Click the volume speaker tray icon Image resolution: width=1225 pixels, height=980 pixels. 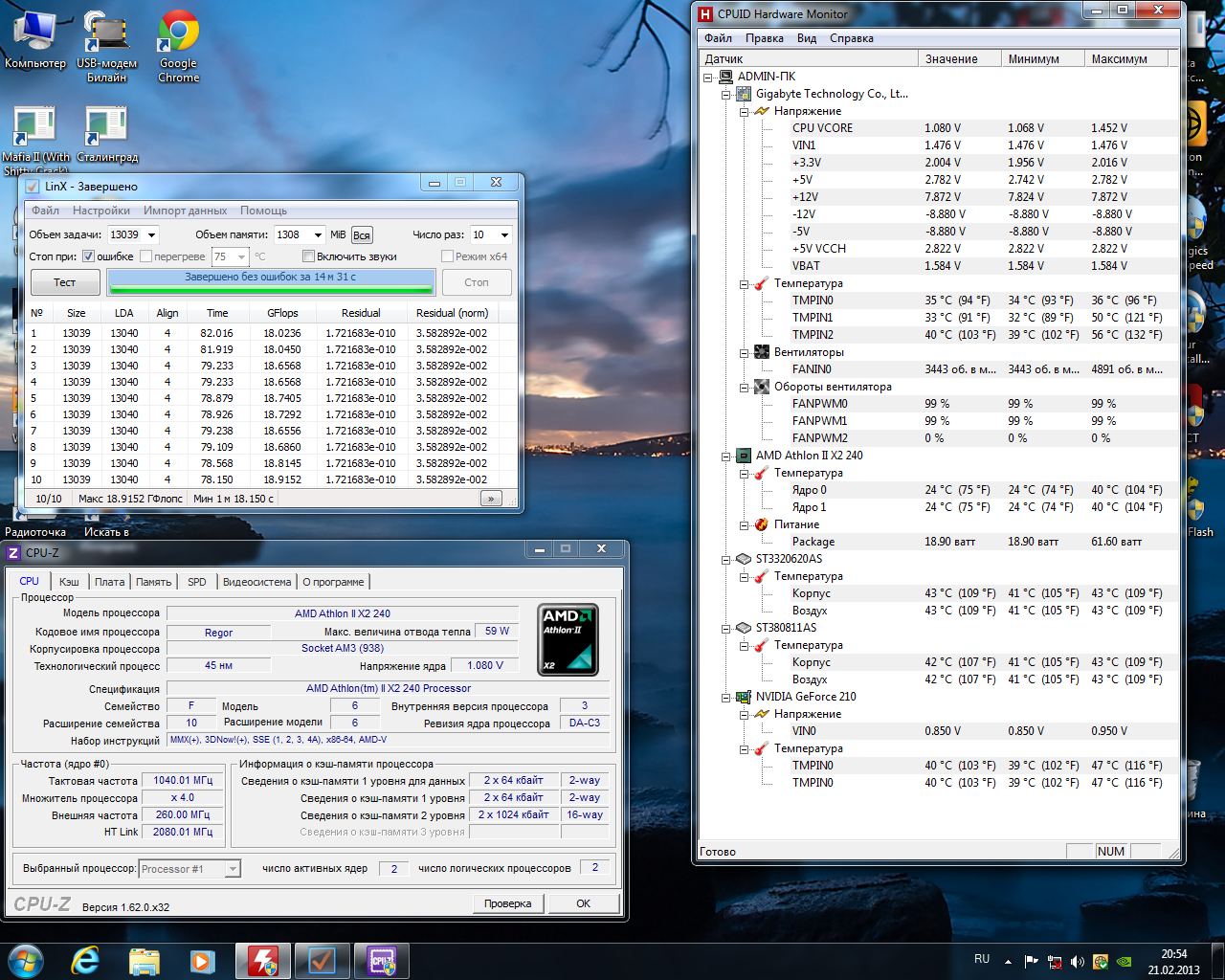(x=1078, y=961)
